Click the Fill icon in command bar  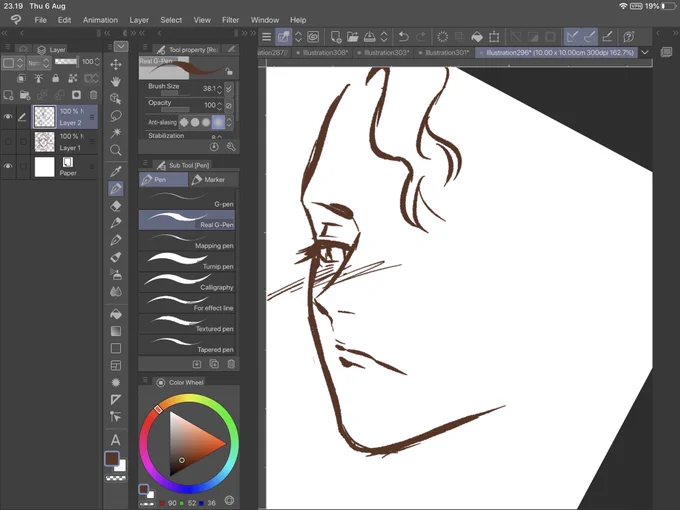tap(477, 37)
